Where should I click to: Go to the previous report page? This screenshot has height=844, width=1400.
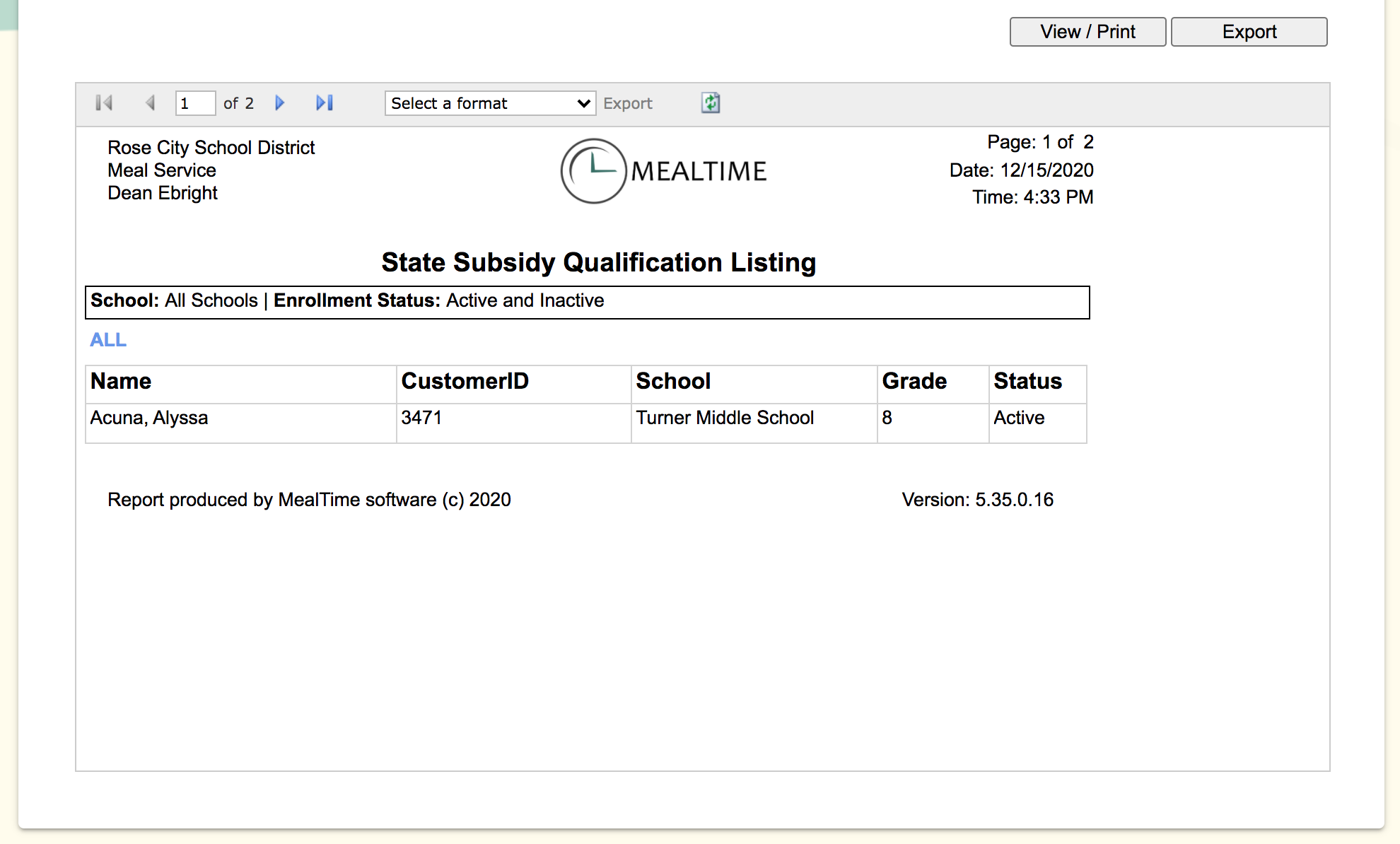point(150,103)
